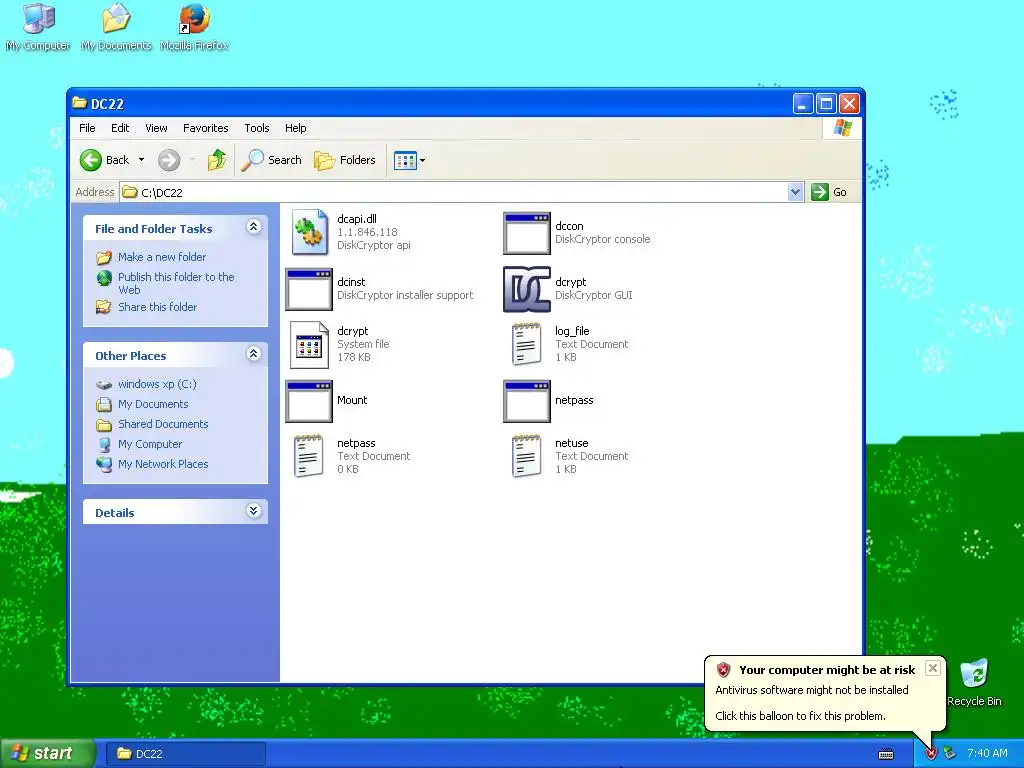Click the red security shield tray icon
1024x768 pixels.
point(931,754)
